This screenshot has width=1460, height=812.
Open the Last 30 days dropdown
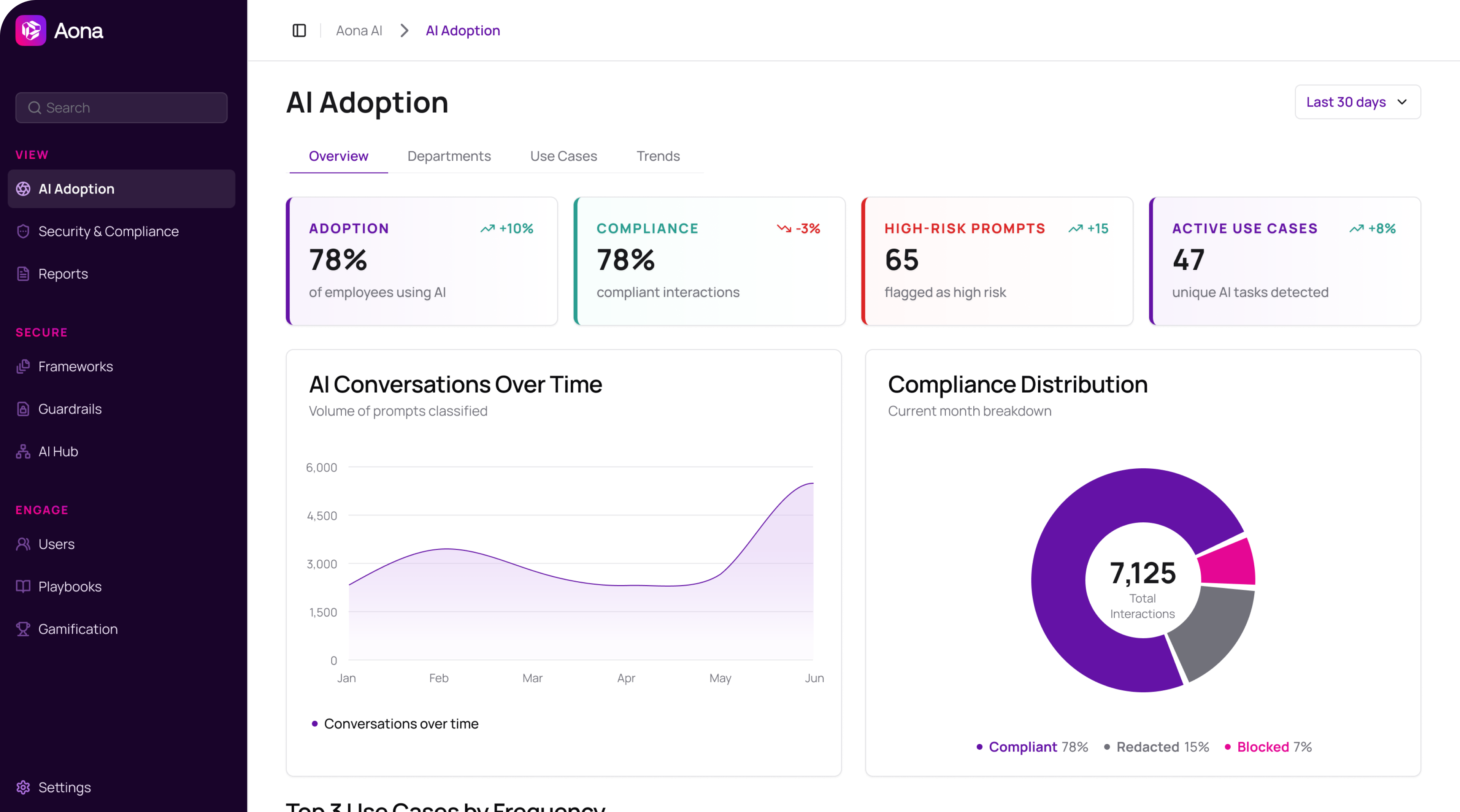pos(1357,102)
